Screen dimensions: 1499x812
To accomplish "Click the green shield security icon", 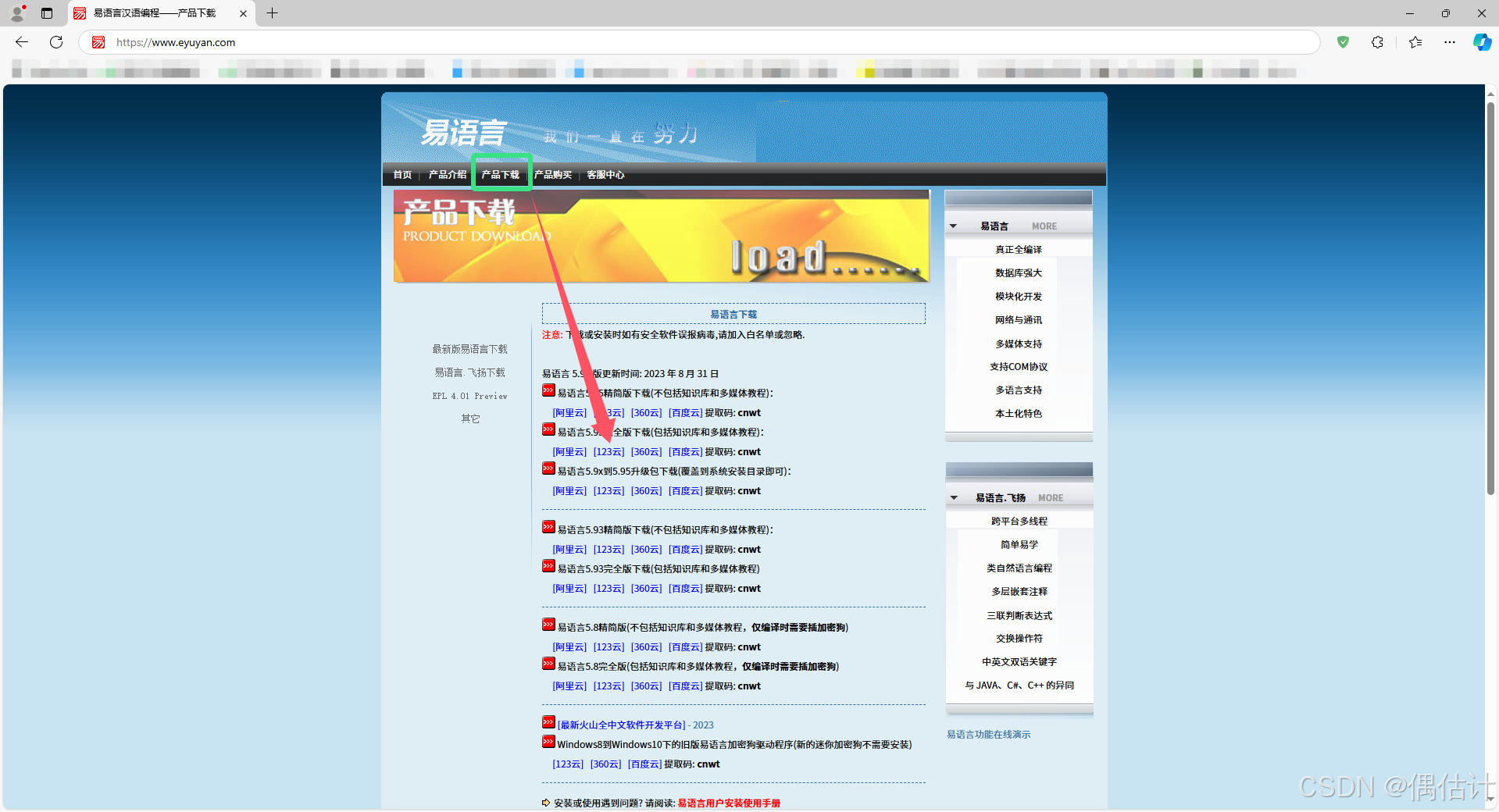I will pyautogui.click(x=1343, y=42).
